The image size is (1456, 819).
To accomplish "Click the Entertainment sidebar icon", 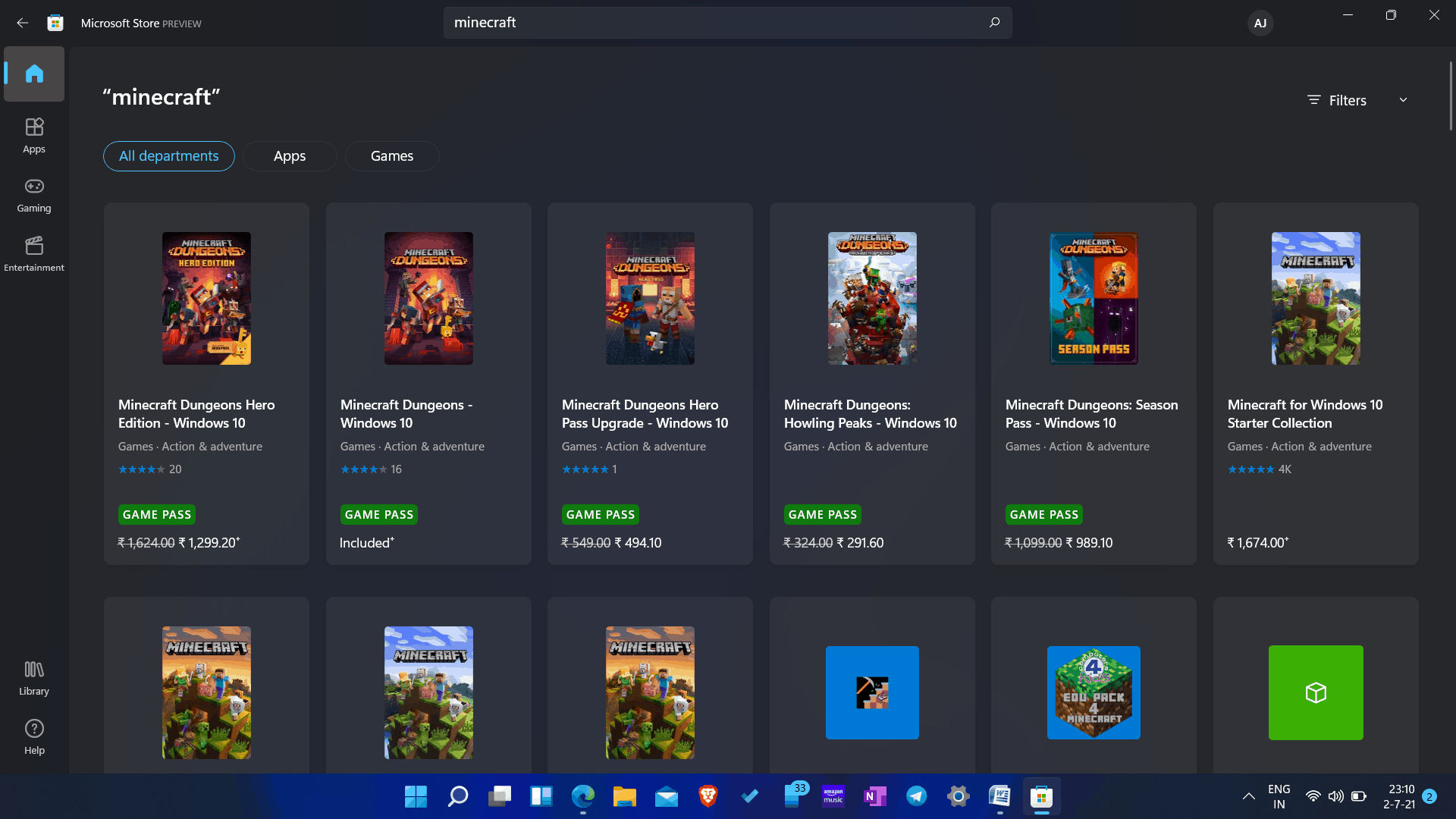I will (x=34, y=253).
